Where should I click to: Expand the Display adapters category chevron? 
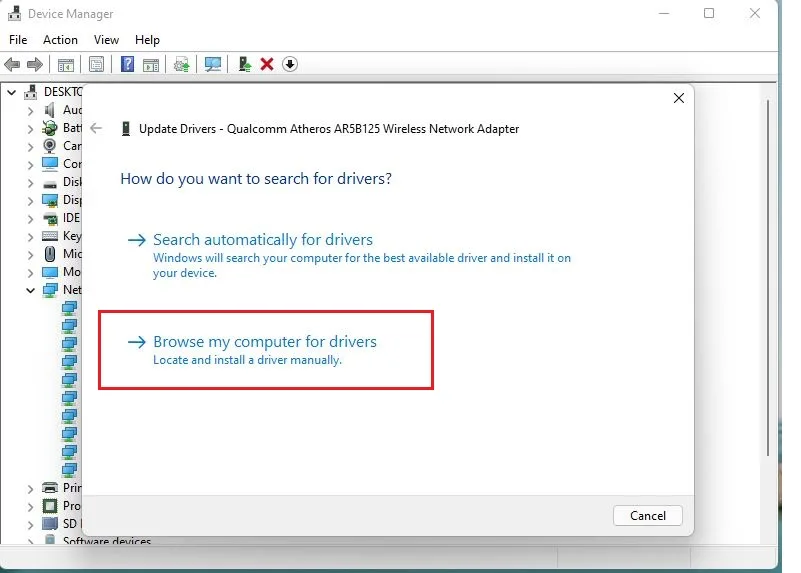click(x=30, y=201)
